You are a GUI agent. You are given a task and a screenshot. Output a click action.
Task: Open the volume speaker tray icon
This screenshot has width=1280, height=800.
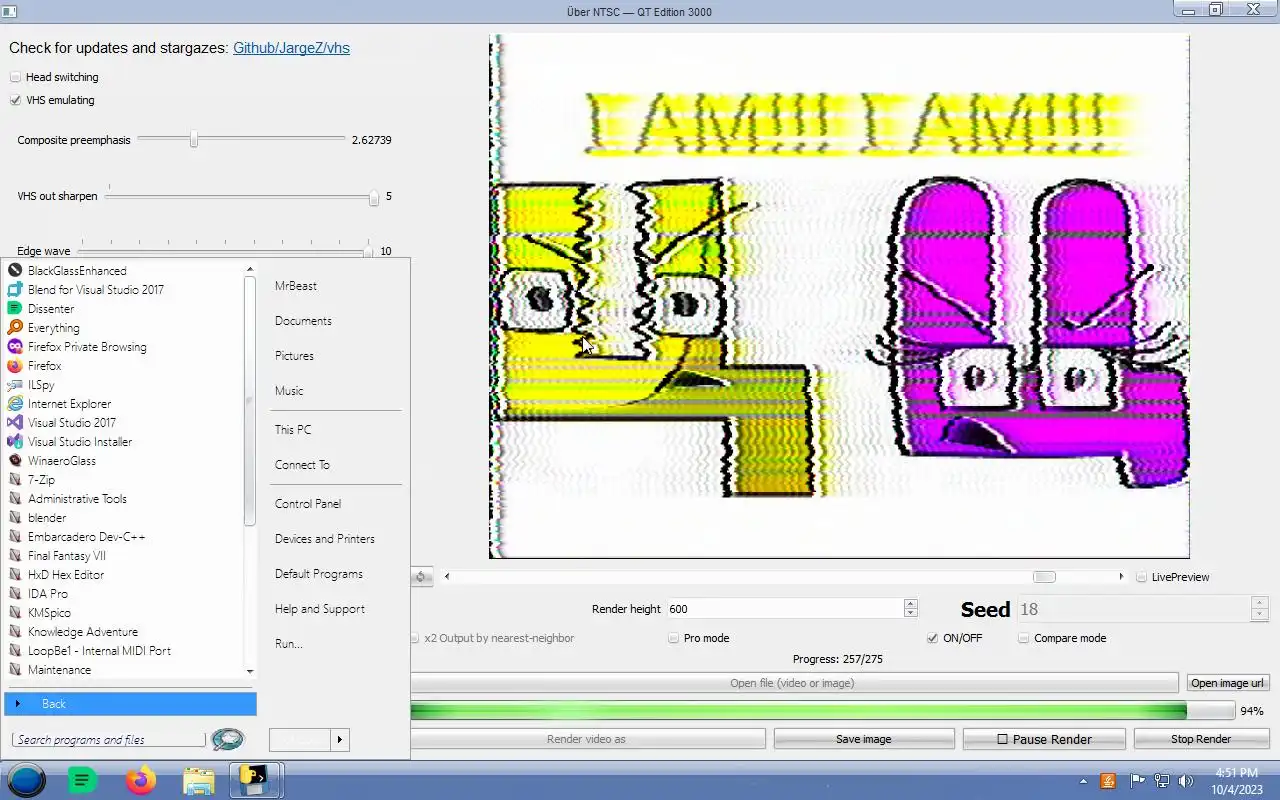click(x=1186, y=781)
